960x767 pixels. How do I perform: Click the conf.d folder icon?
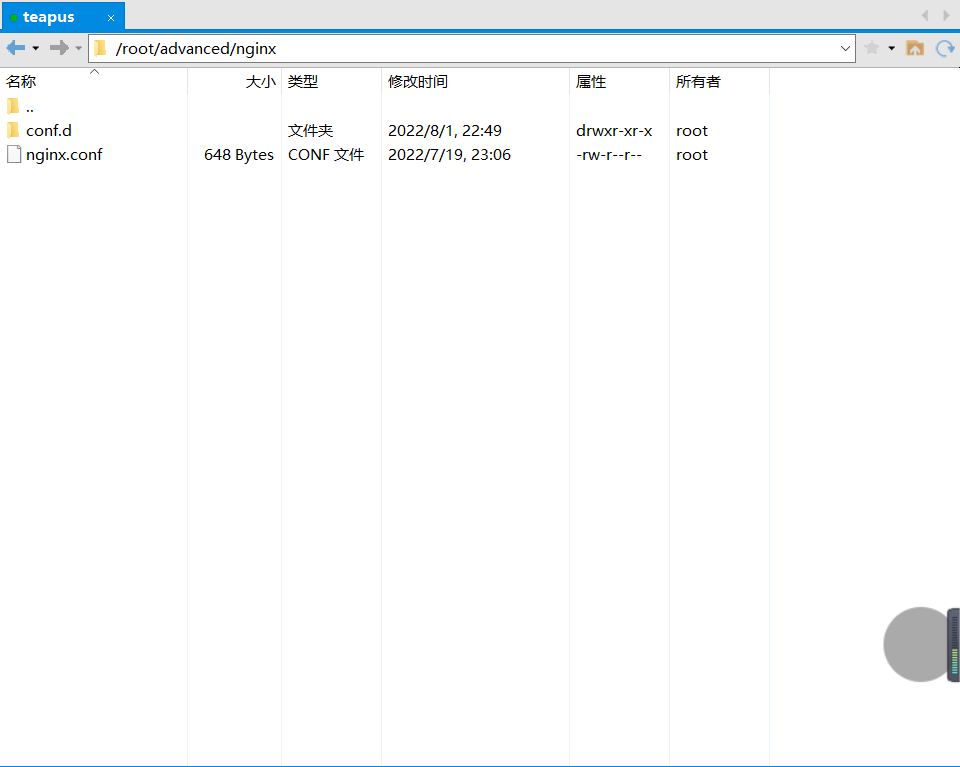[x=14, y=131]
